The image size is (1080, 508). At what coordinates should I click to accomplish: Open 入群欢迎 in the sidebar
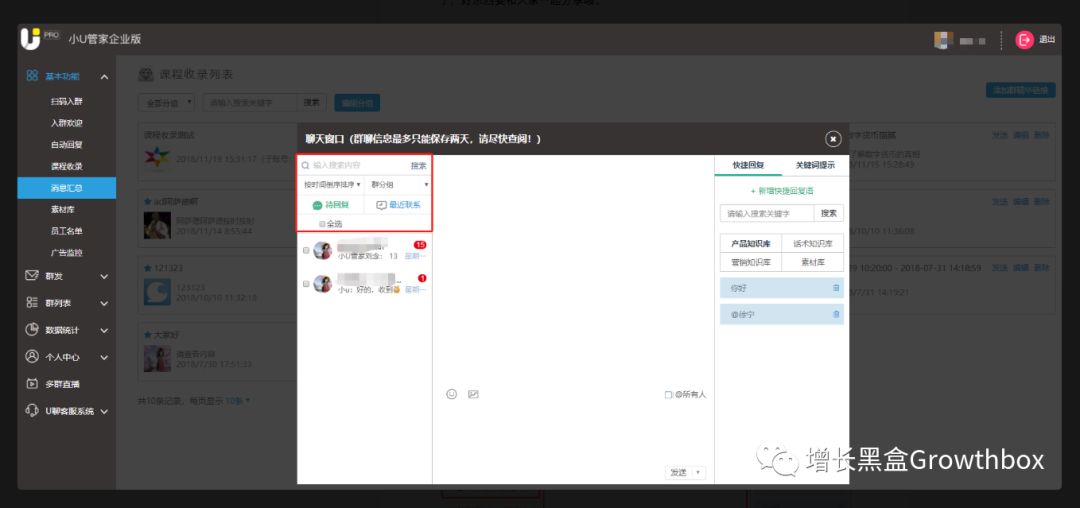(67, 123)
